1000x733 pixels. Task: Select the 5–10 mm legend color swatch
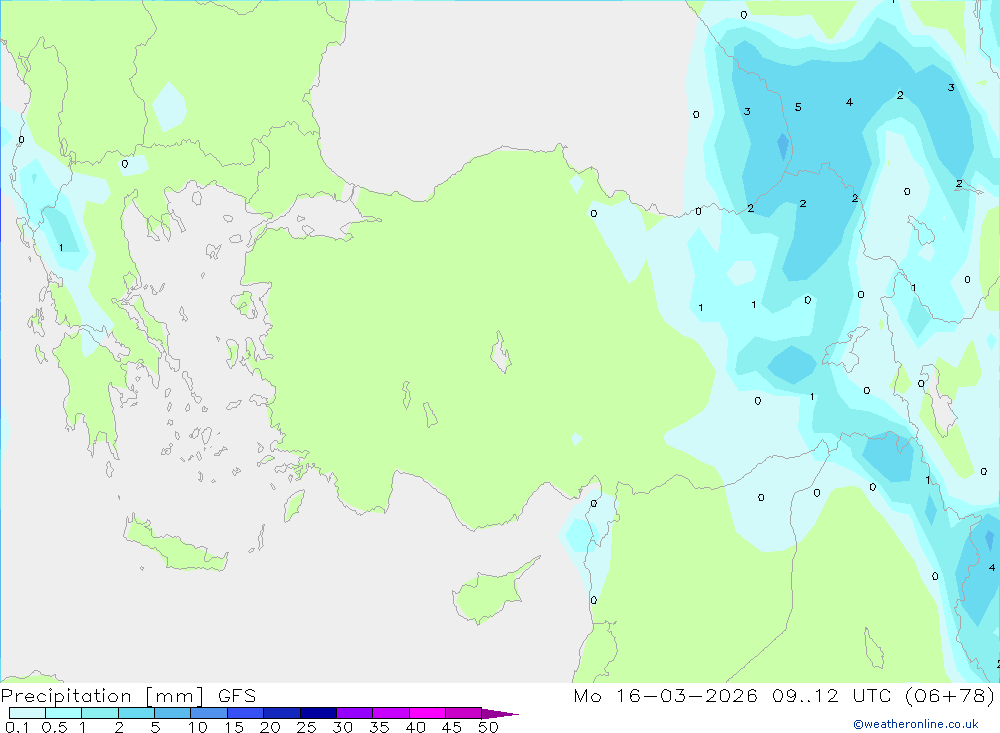172,713
